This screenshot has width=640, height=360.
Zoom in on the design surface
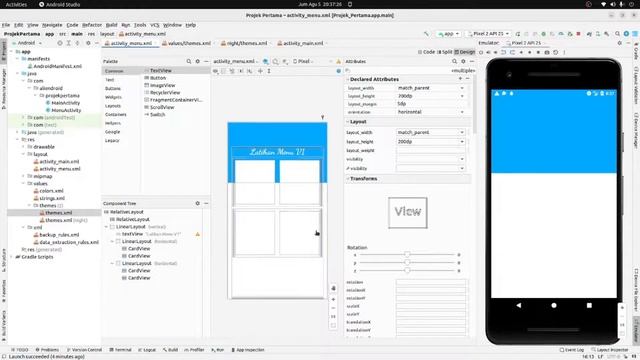(333, 299)
